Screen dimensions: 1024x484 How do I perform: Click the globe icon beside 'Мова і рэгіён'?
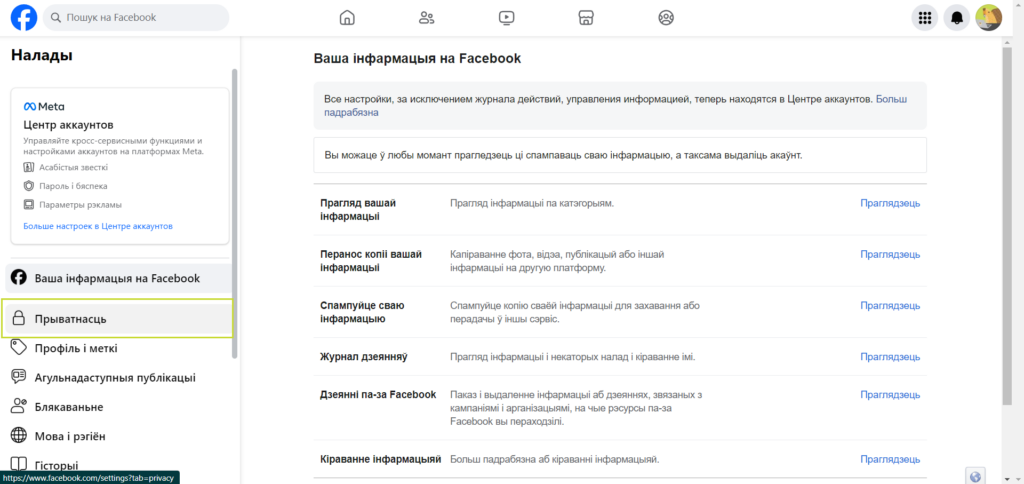coord(19,436)
